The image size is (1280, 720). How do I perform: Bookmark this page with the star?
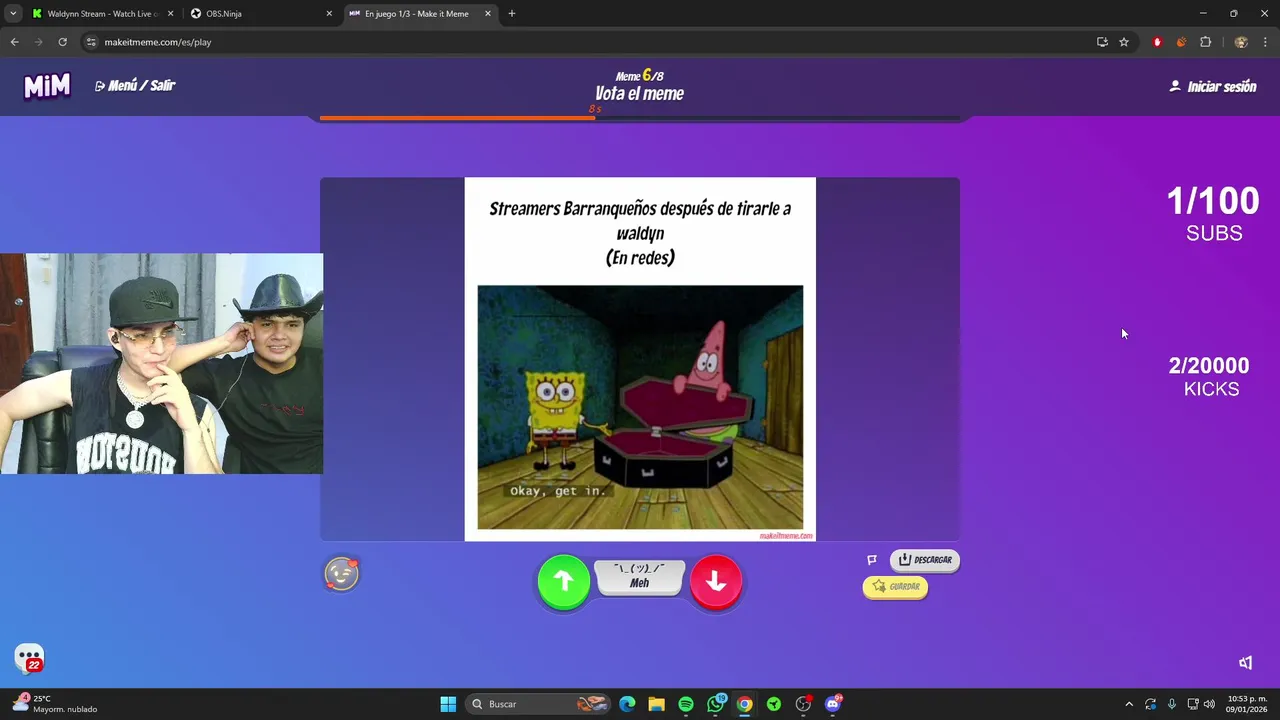(x=1124, y=42)
